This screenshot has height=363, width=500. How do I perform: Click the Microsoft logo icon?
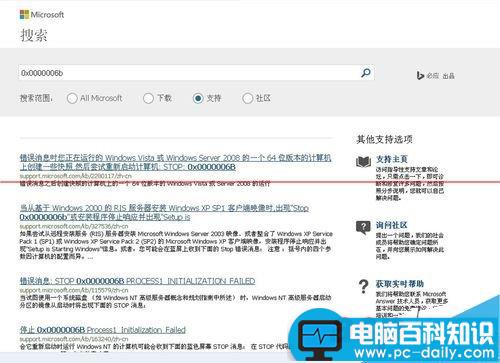[24, 15]
